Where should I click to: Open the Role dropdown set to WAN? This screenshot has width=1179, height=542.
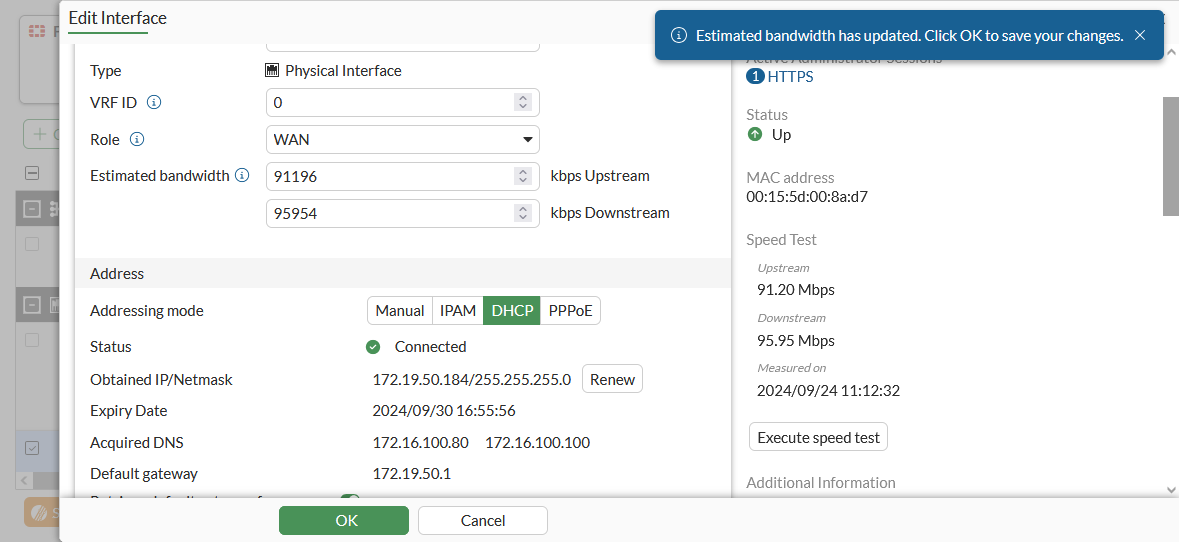(403, 140)
